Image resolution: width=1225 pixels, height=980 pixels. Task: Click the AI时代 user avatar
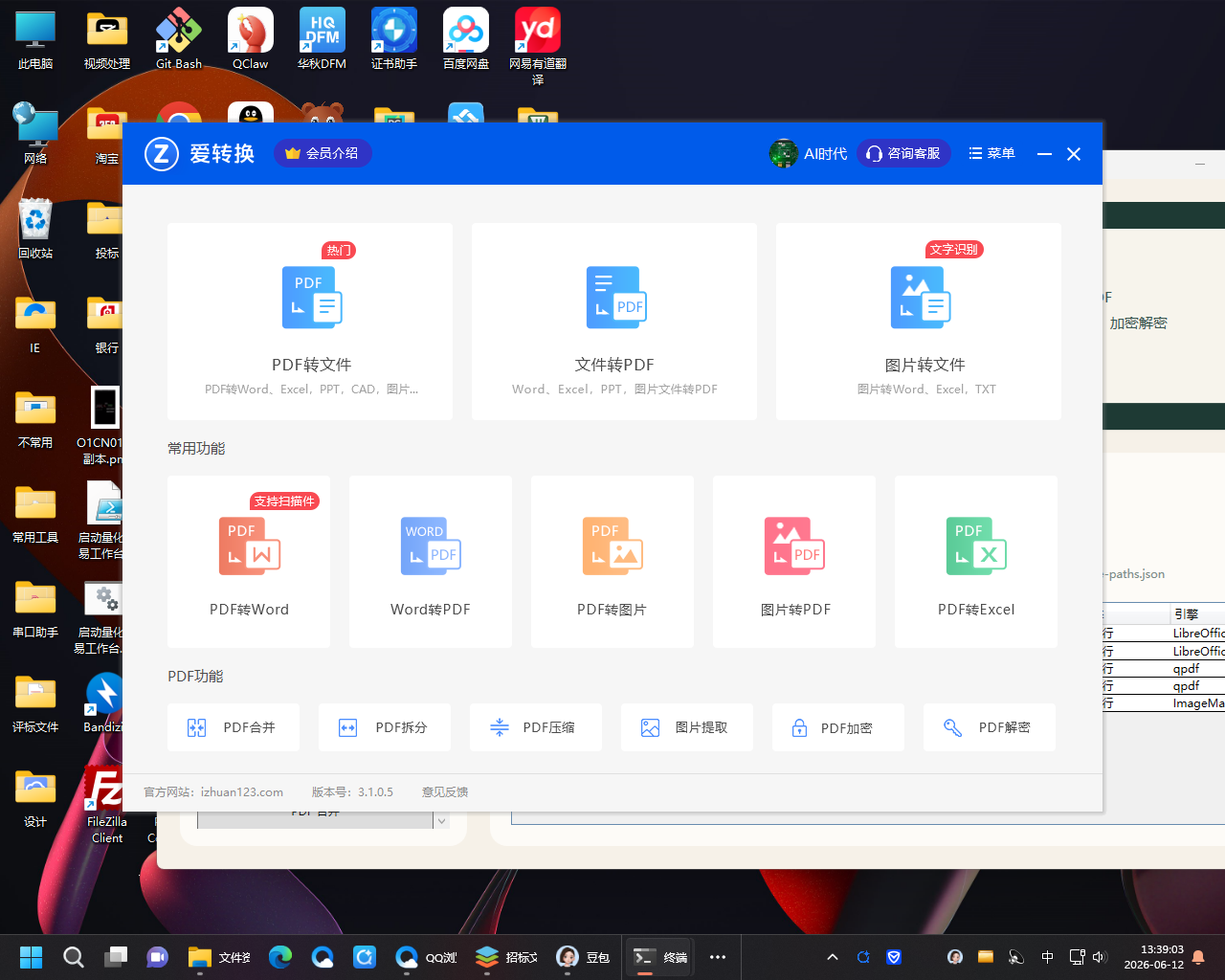click(x=784, y=153)
